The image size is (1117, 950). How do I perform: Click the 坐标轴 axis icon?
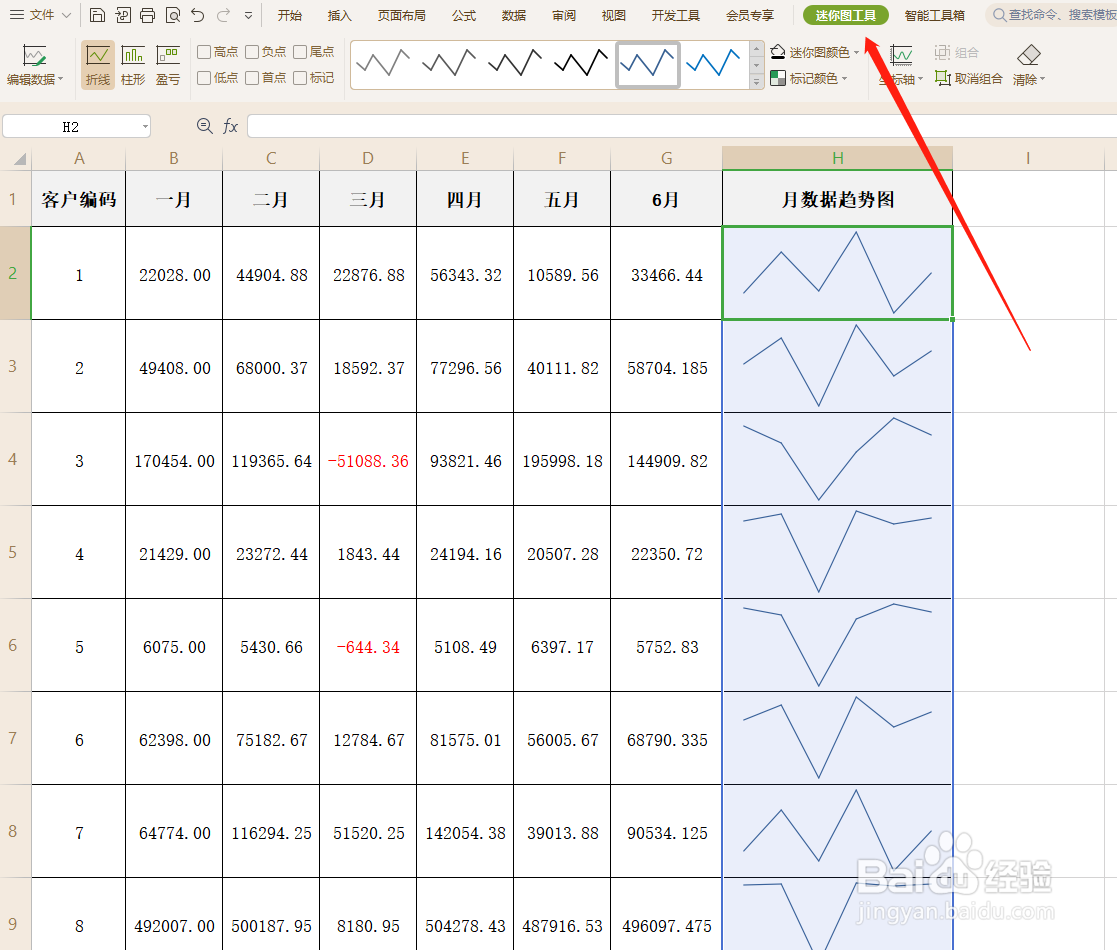point(901,56)
